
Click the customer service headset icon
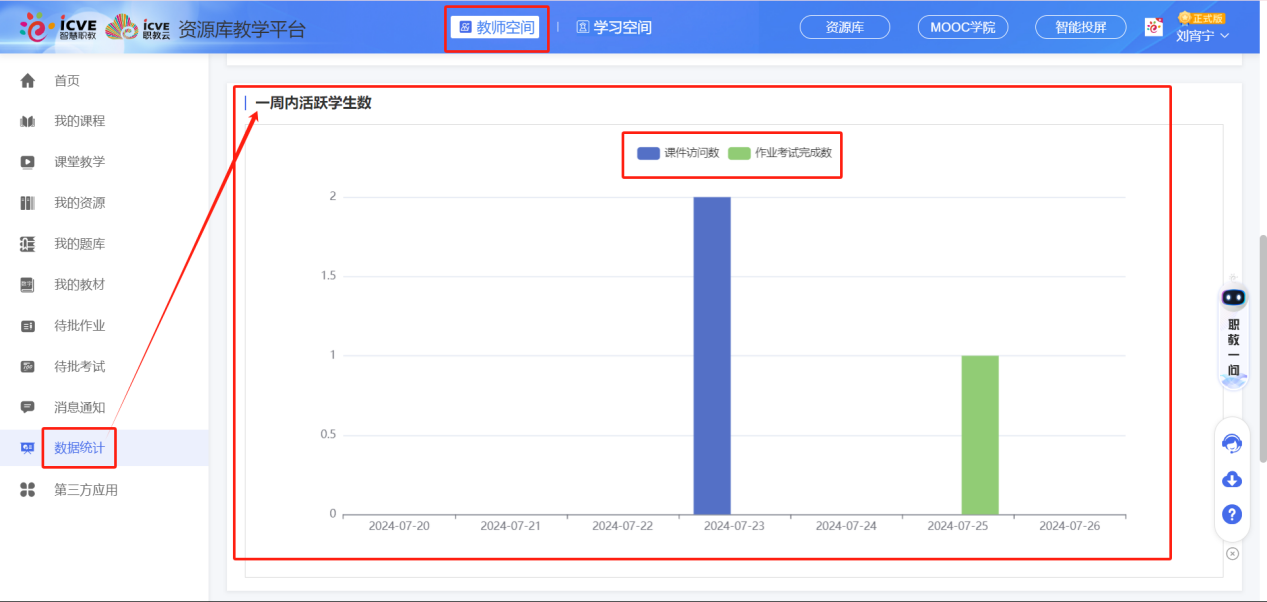pyautogui.click(x=1232, y=444)
